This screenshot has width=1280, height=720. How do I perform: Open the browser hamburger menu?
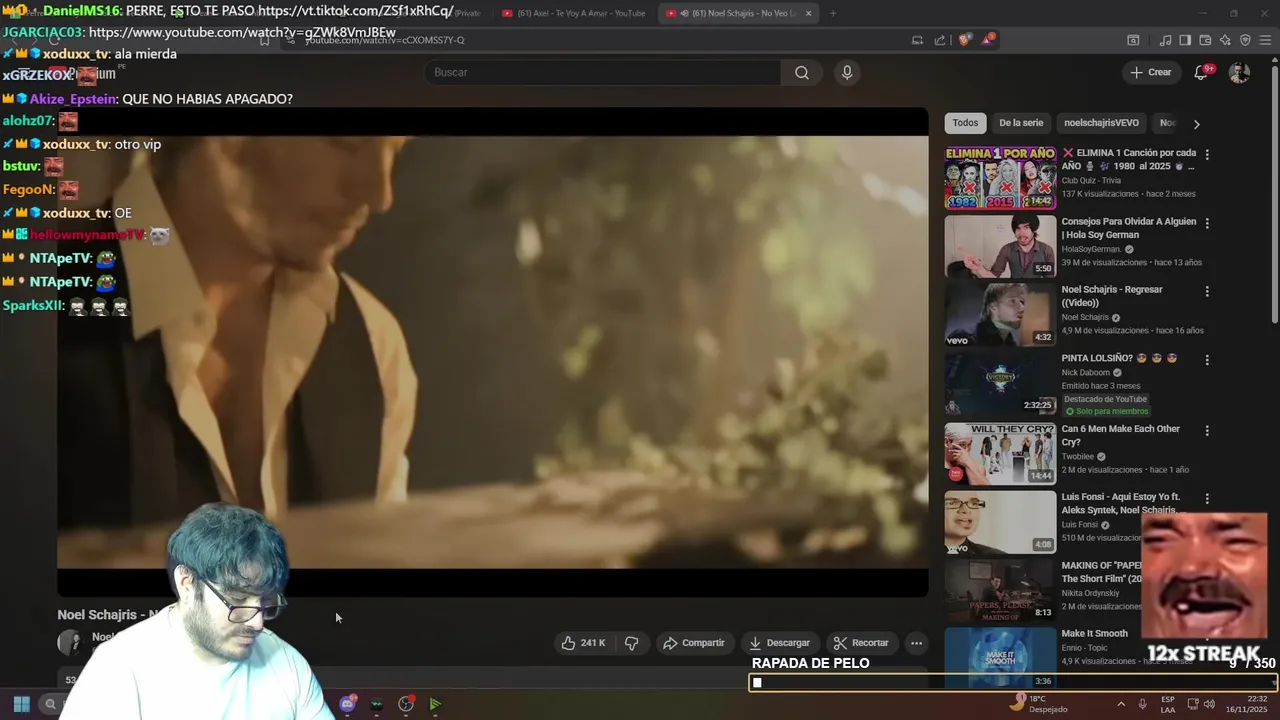point(1265,40)
